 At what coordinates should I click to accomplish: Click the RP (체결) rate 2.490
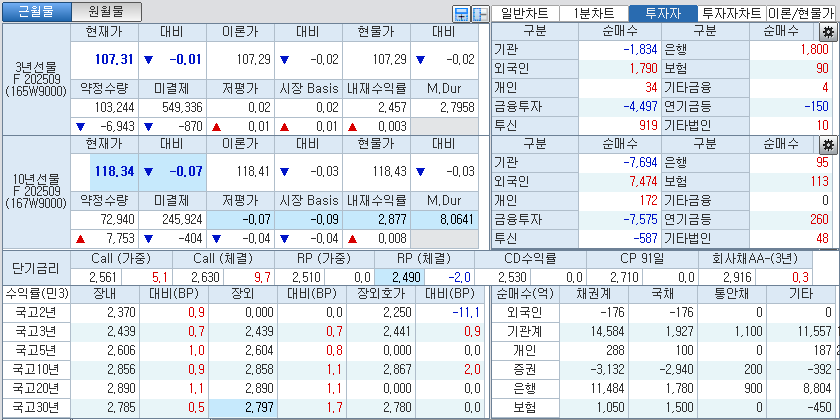coord(400,277)
